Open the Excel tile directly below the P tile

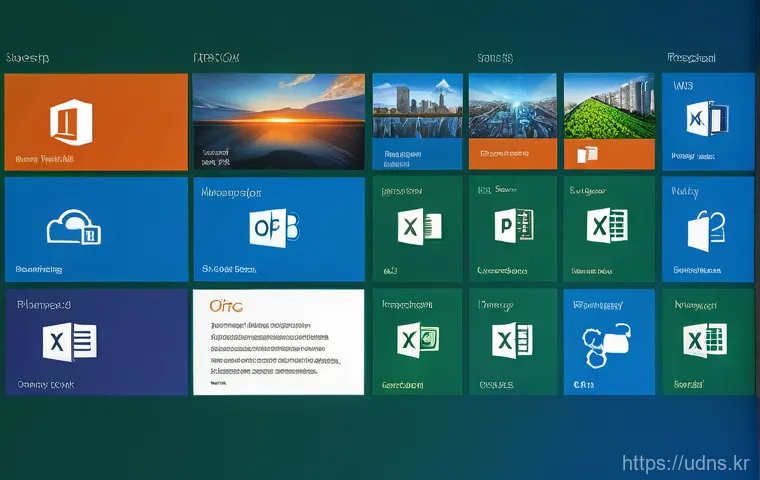point(513,342)
